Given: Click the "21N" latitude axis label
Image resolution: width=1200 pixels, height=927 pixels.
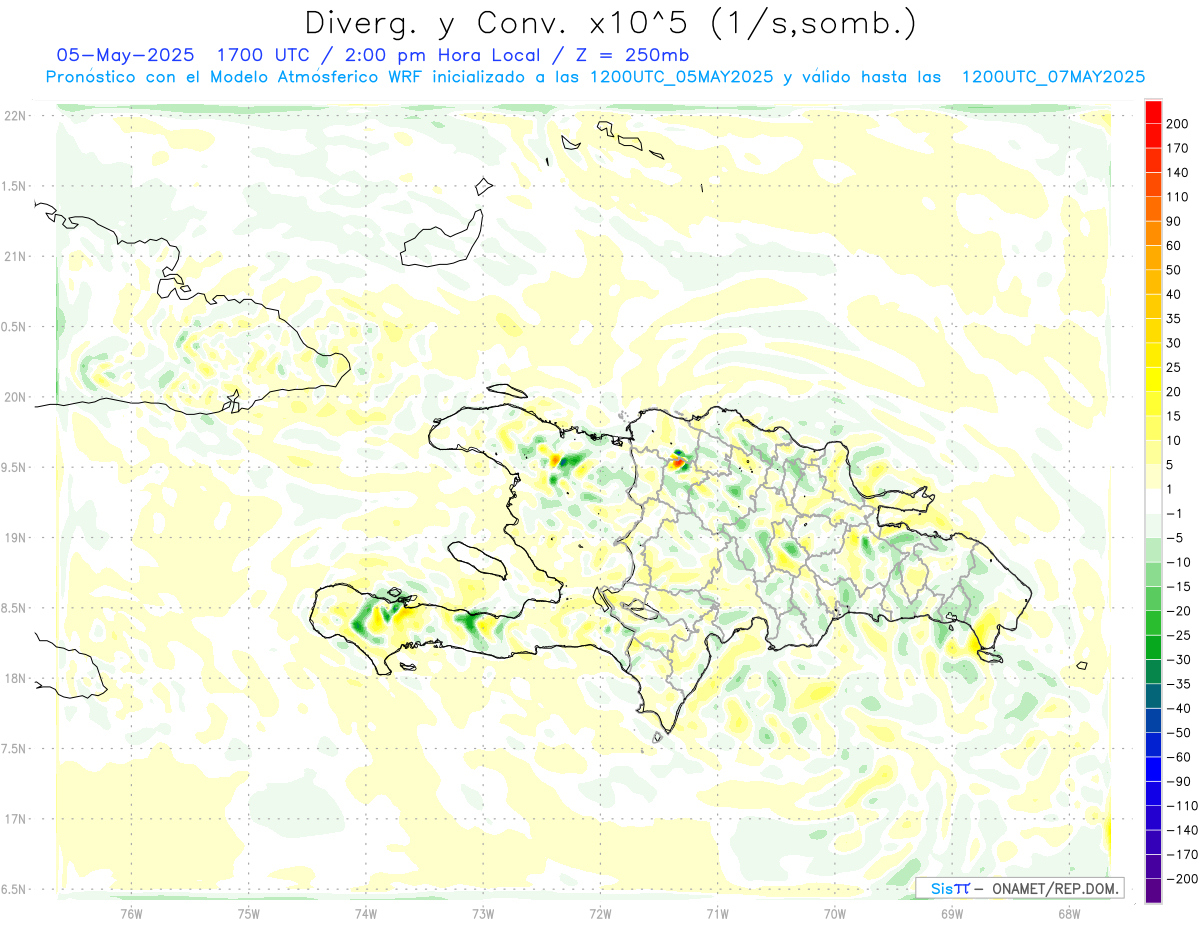Looking at the screenshot, I should 15,257.
